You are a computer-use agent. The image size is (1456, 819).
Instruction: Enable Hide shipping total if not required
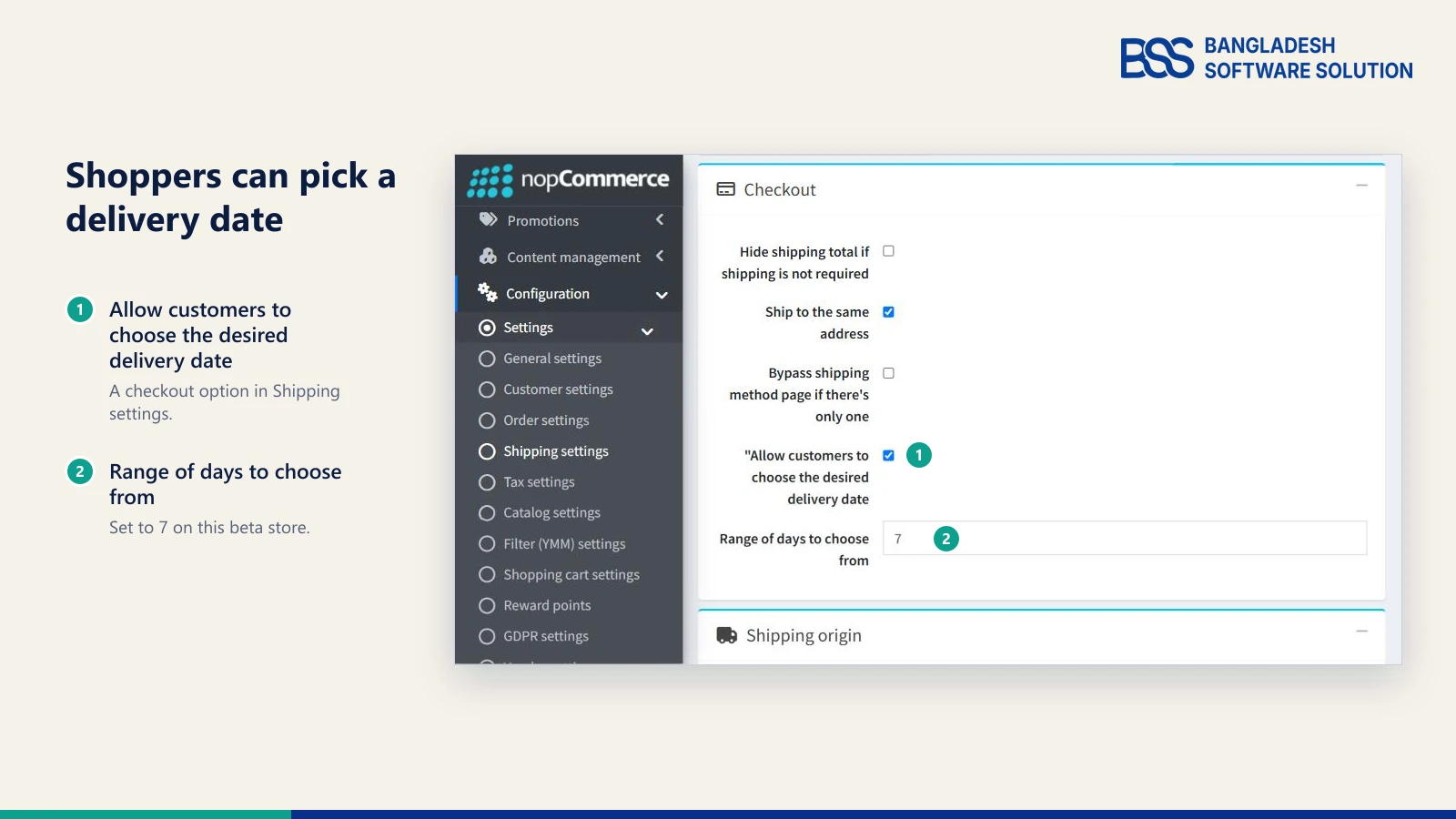click(x=889, y=251)
